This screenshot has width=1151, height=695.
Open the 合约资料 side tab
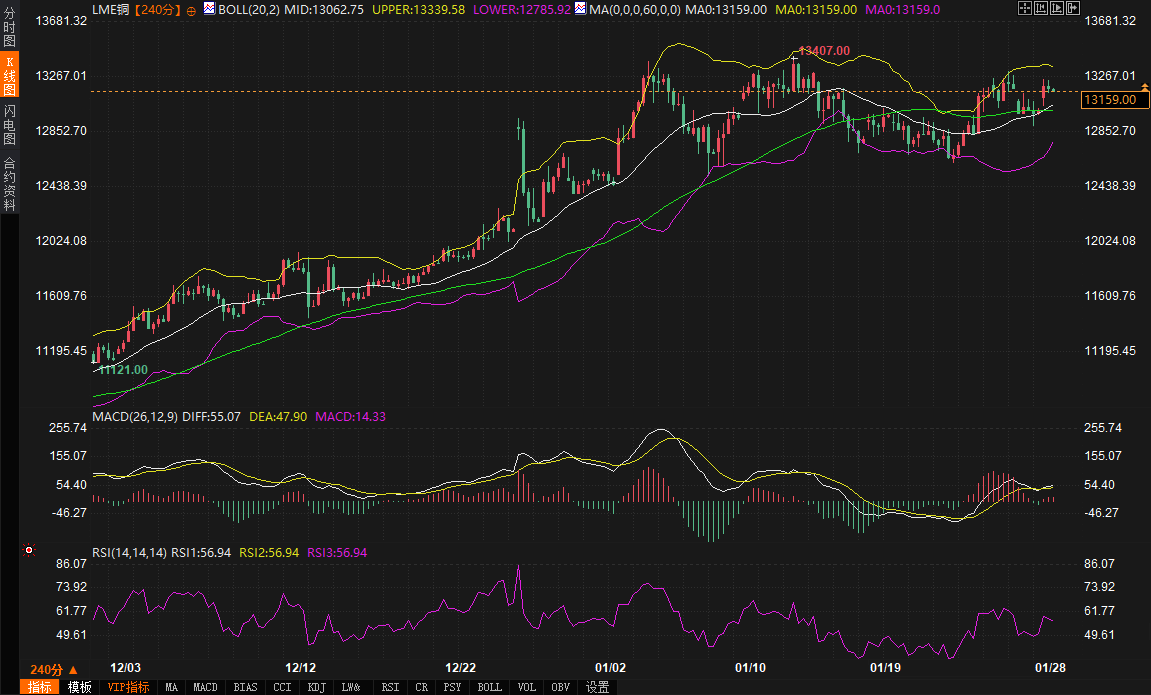point(10,183)
